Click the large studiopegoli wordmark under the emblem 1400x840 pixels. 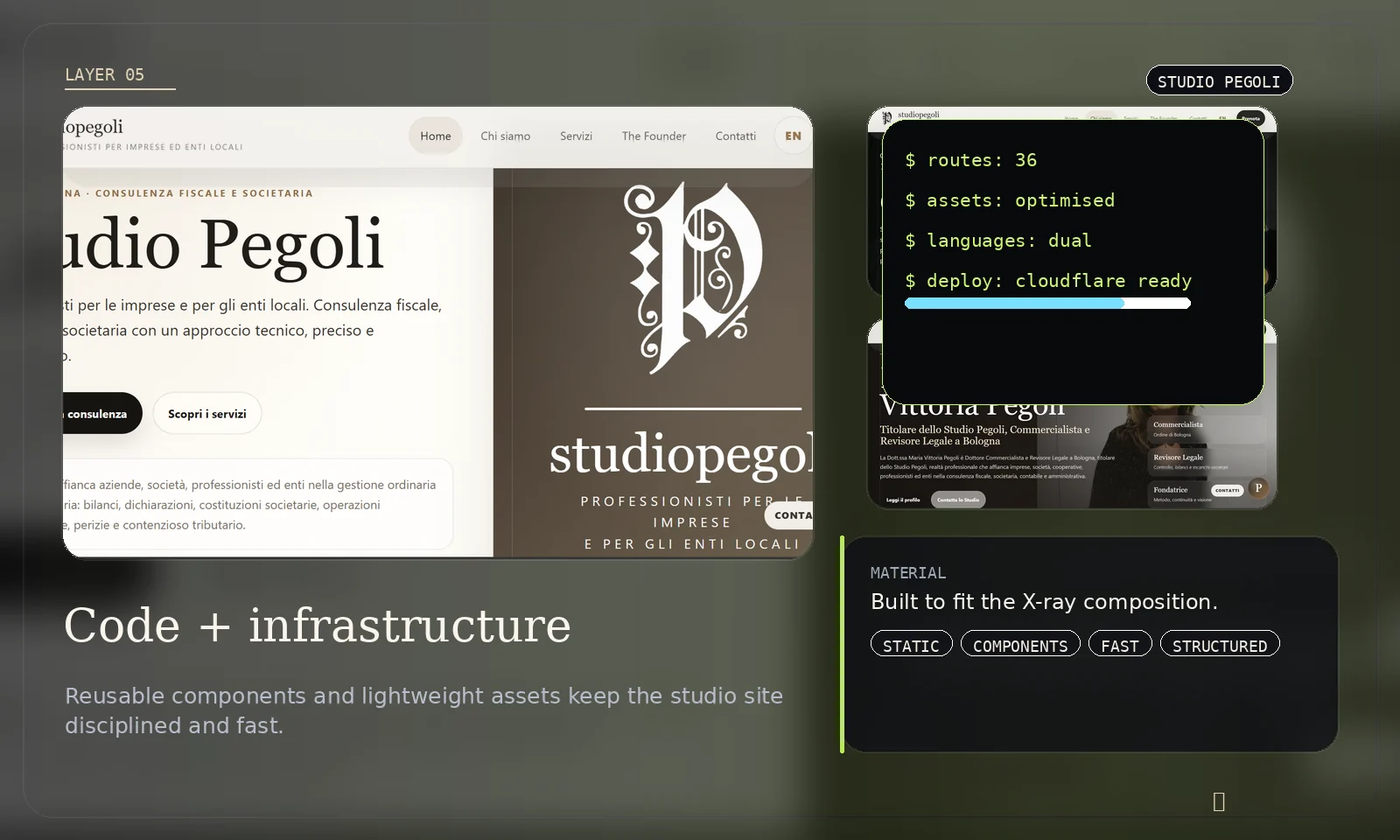pos(681,455)
